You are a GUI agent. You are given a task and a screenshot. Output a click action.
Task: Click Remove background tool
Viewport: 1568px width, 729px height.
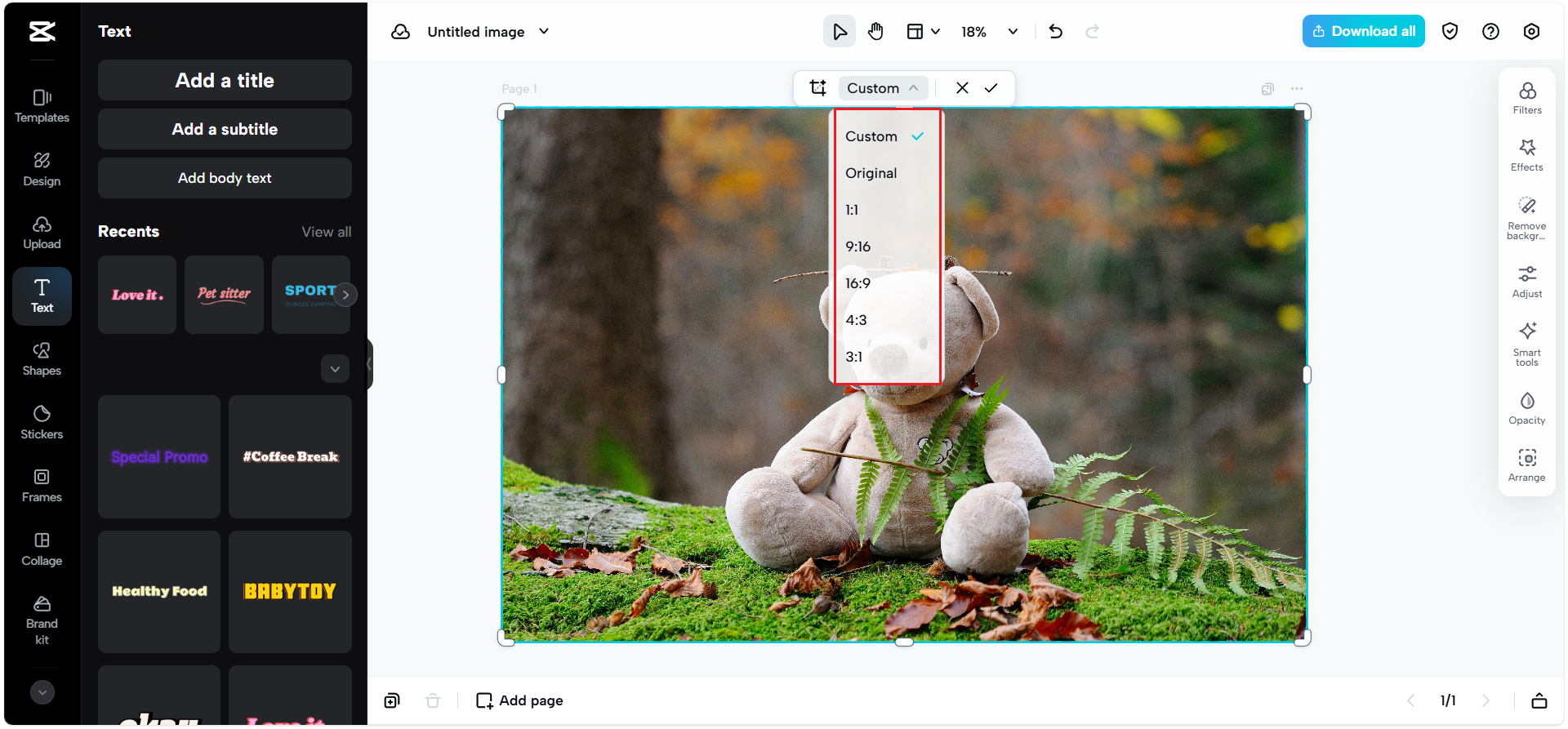pos(1527,218)
